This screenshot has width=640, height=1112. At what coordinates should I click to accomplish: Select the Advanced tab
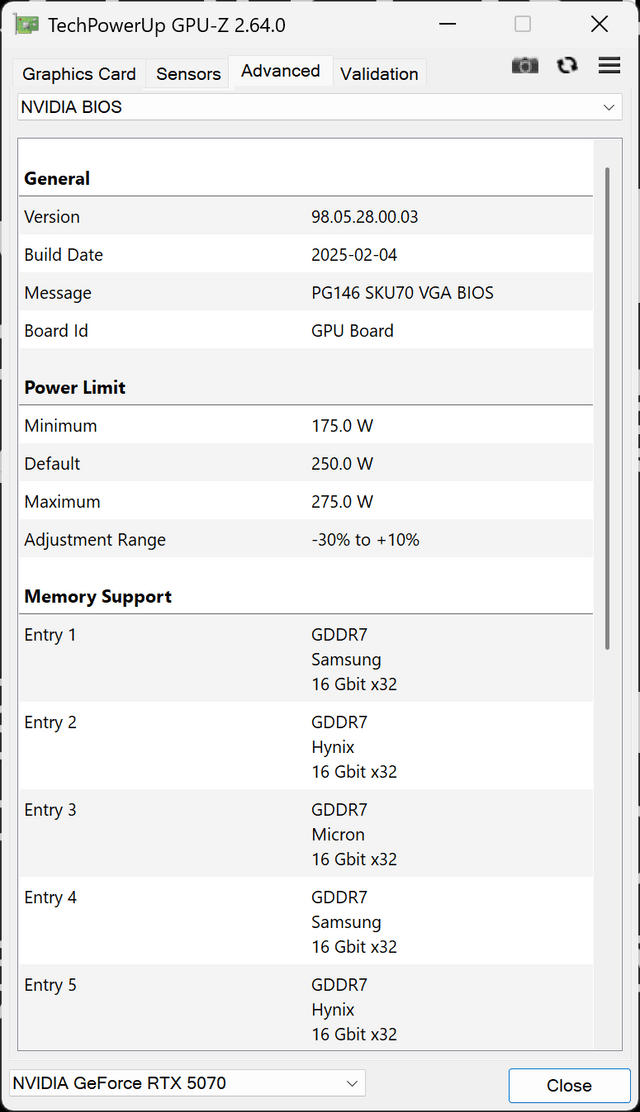pos(280,71)
